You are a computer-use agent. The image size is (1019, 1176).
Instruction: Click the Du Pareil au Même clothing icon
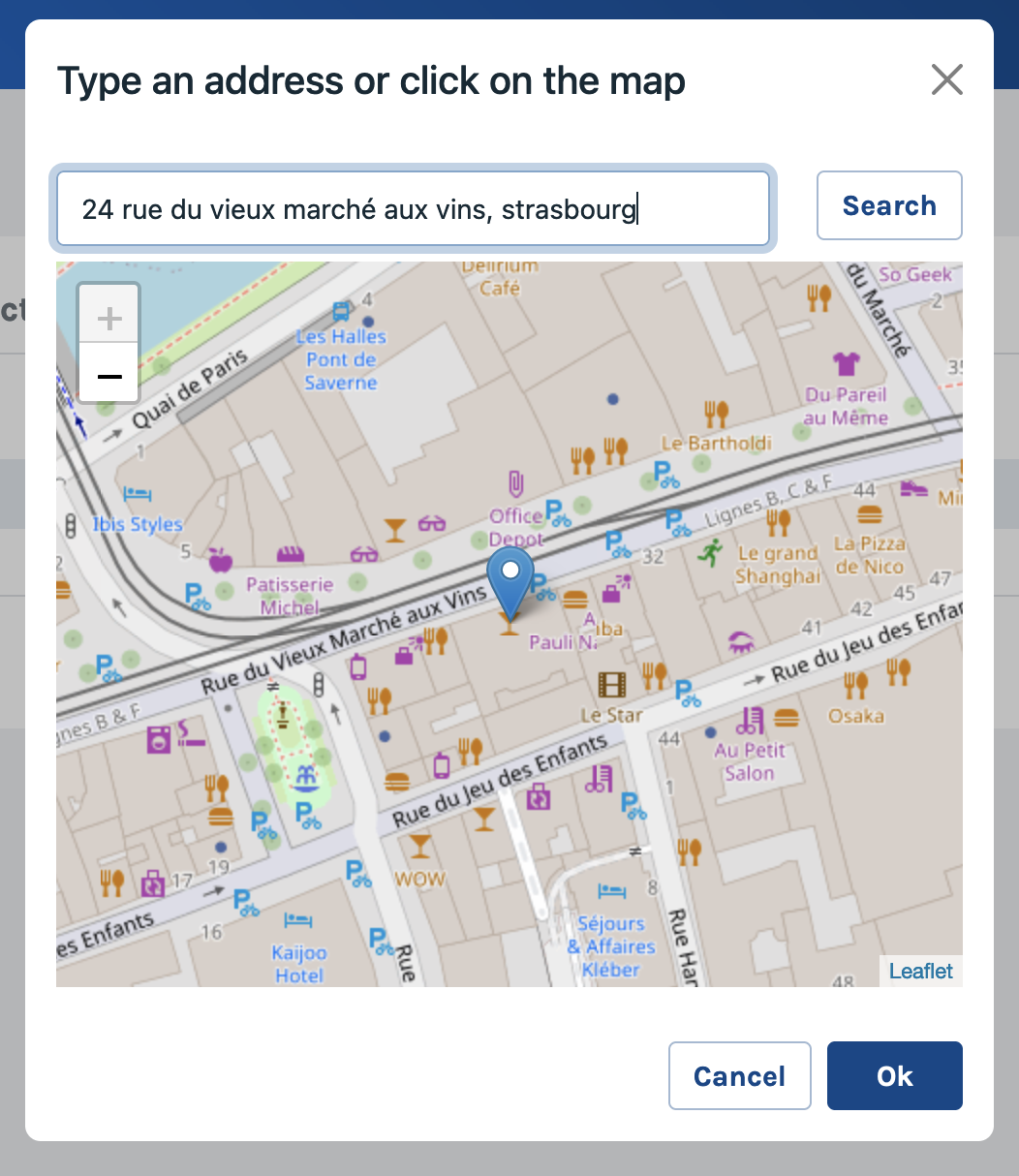click(846, 364)
